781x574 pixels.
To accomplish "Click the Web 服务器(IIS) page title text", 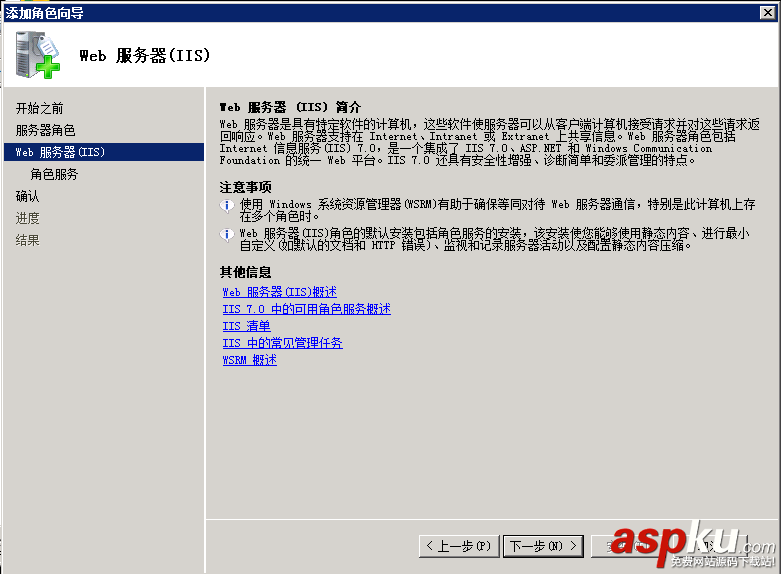I will pos(145,55).
